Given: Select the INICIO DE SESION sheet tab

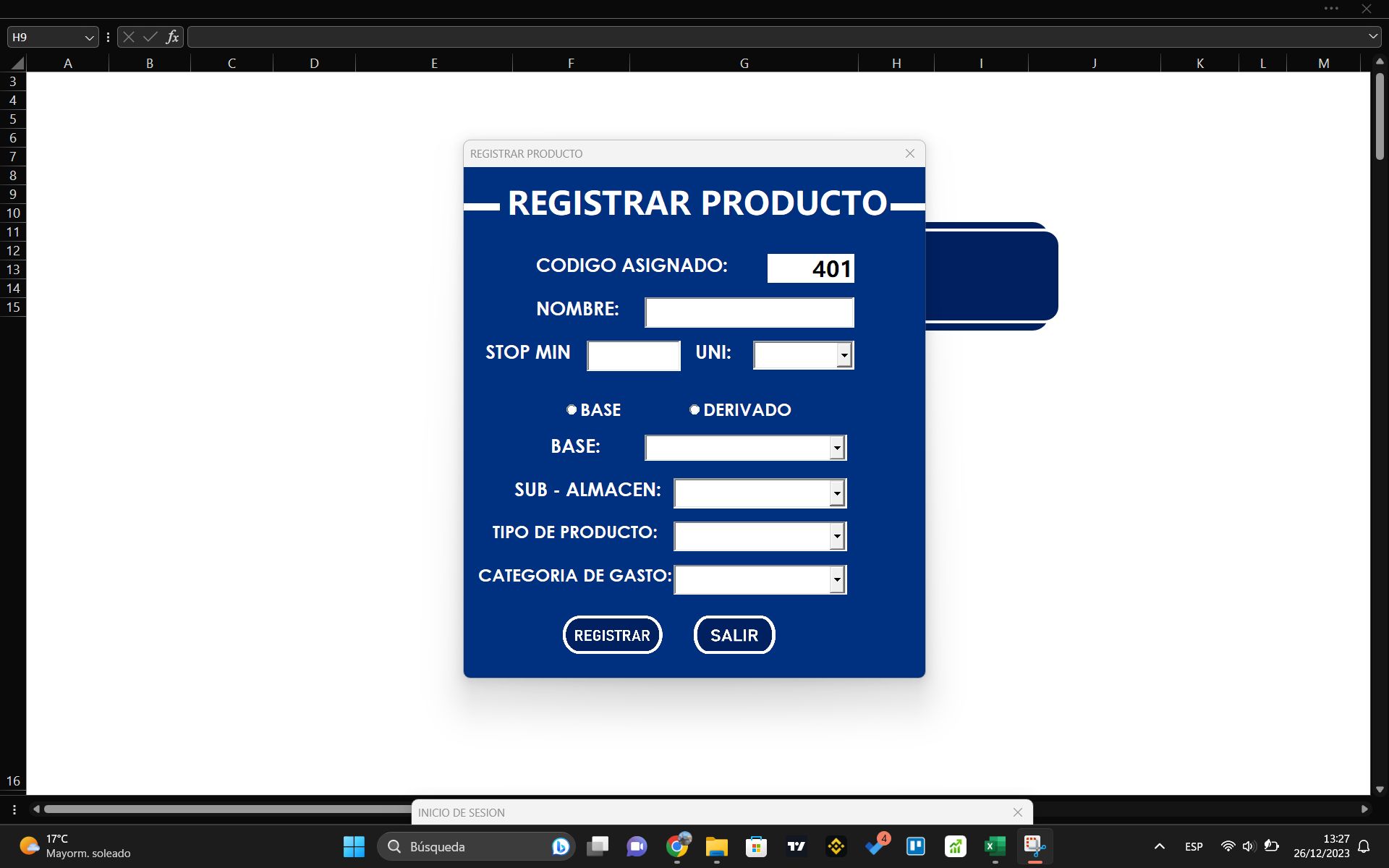Looking at the screenshot, I should [x=461, y=812].
